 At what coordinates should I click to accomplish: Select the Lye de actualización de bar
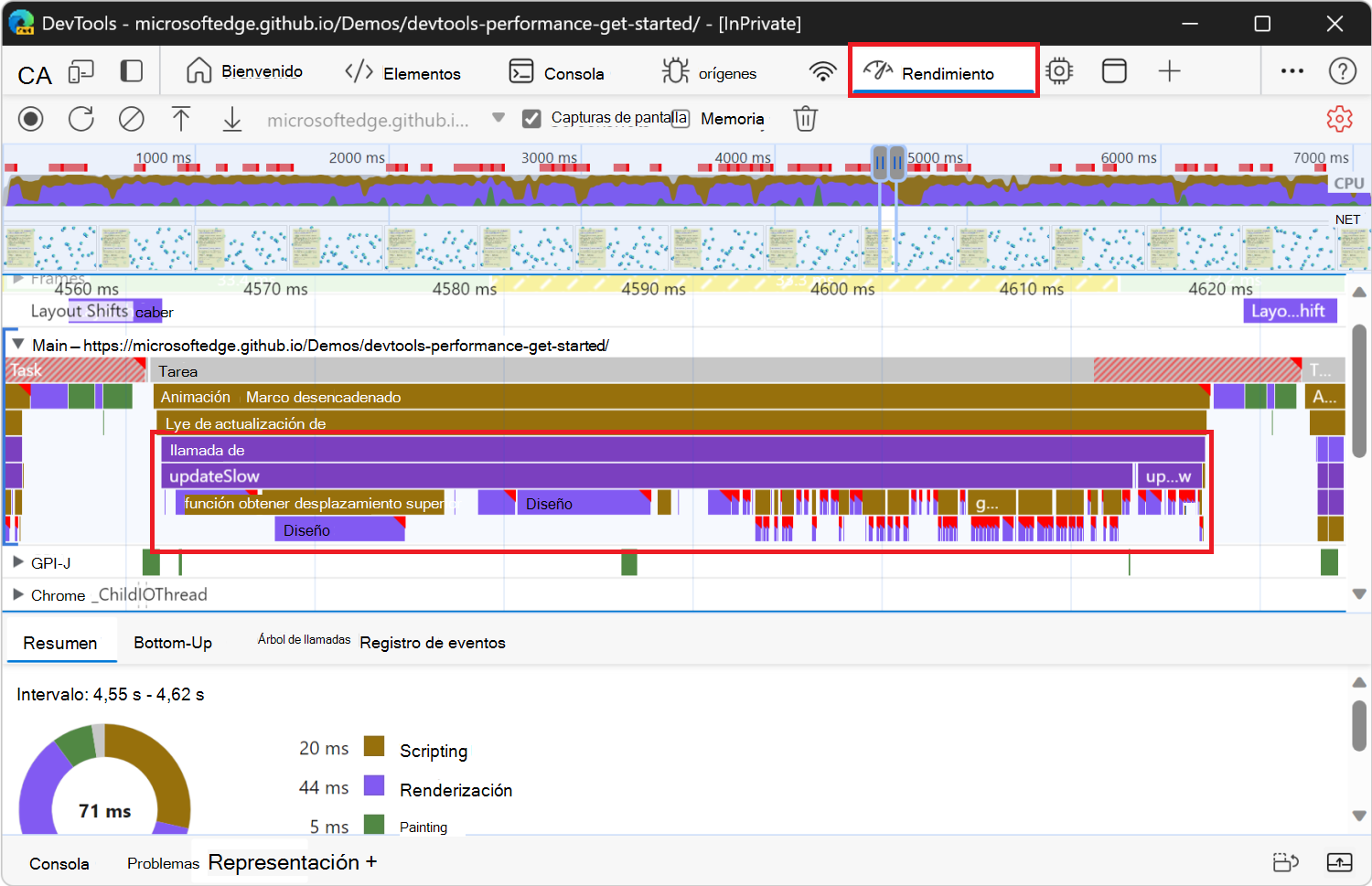681,422
